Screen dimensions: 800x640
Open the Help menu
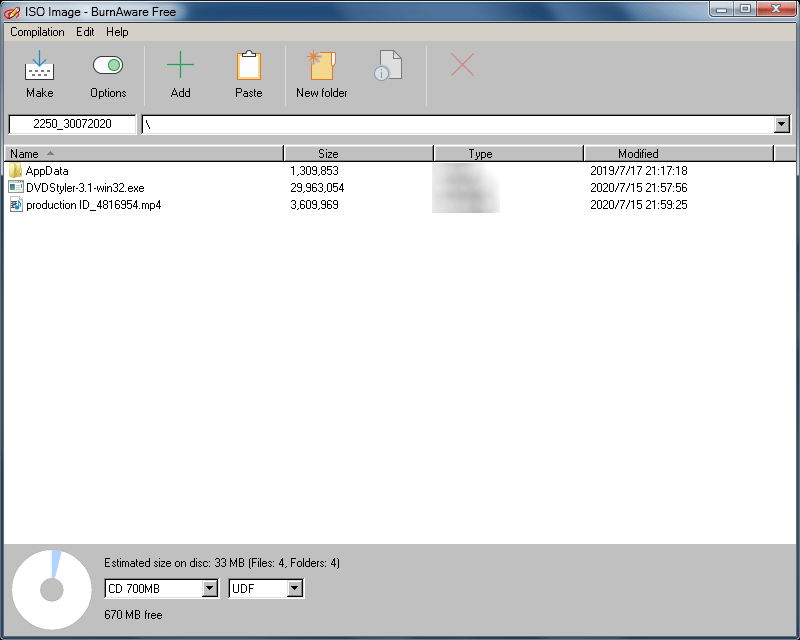(x=117, y=32)
